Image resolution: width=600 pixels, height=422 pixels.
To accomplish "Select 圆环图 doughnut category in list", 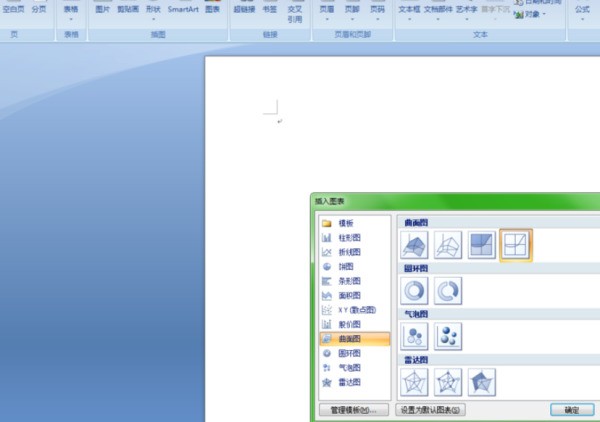I will point(355,354).
